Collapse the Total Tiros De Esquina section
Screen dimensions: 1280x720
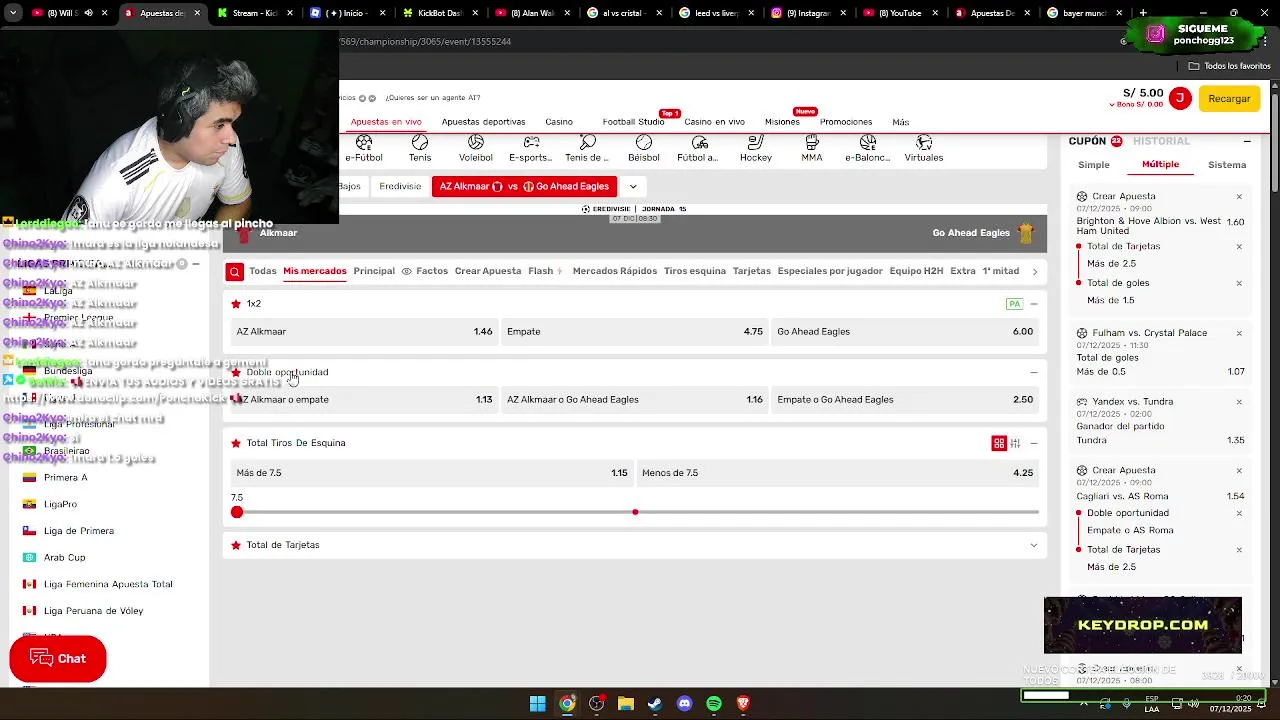1034,443
